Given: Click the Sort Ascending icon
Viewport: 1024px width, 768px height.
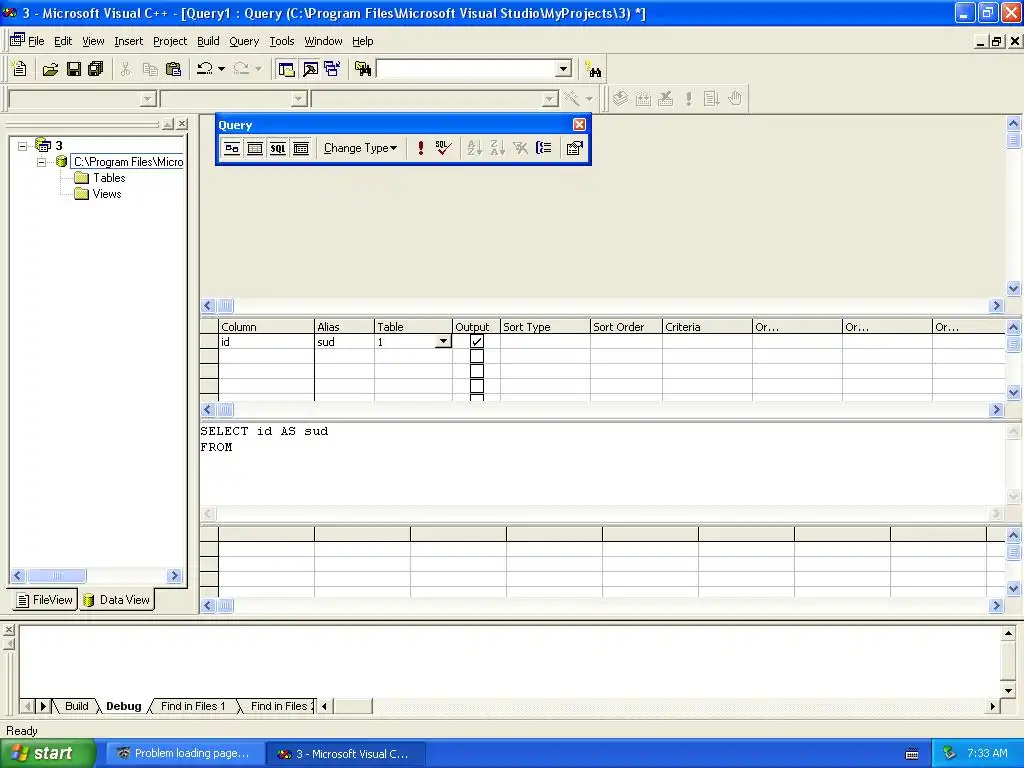Looking at the screenshot, I should [x=475, y=148].
